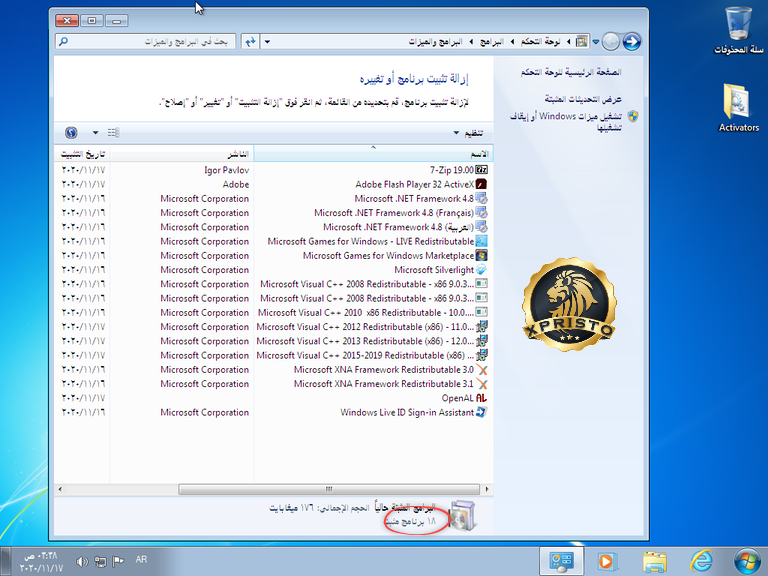Click the Games for Windows Marketplace icon
This screenshot has width=768, height=576.
(481, 255)
